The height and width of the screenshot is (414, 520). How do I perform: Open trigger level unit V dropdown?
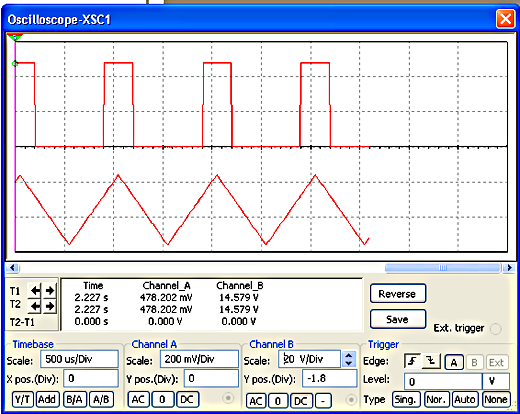coord(496,381)
